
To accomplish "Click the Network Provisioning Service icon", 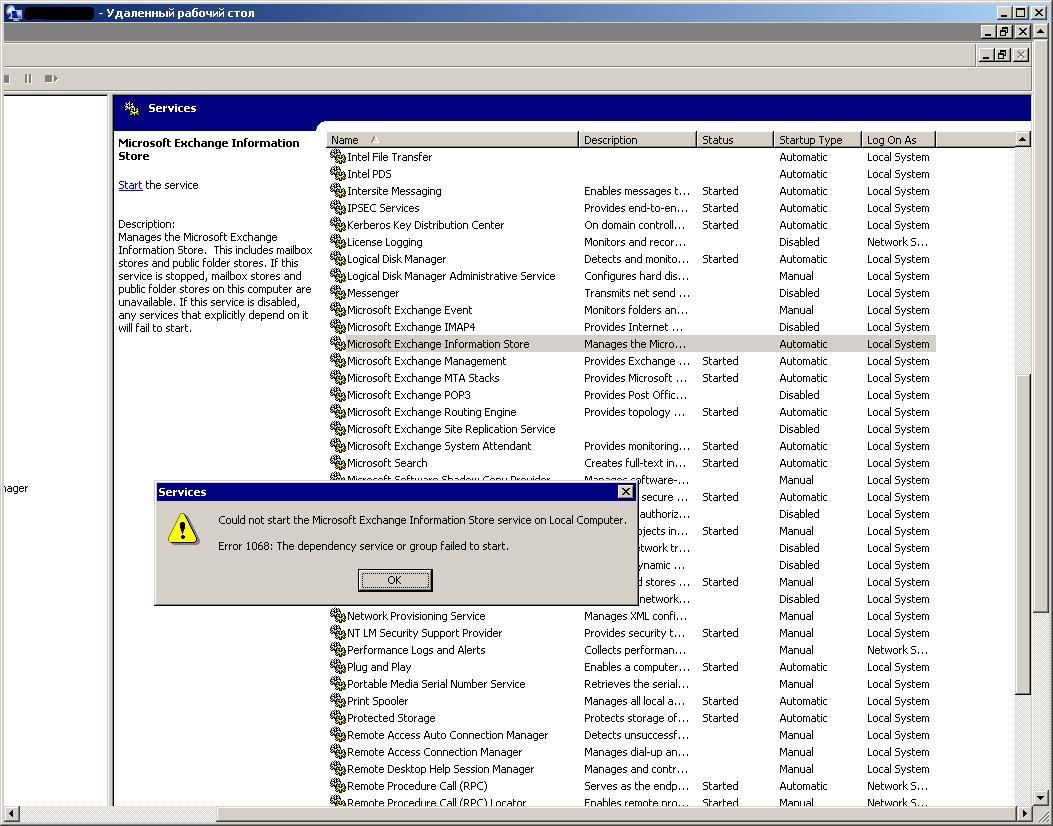I will pos(337,616).
